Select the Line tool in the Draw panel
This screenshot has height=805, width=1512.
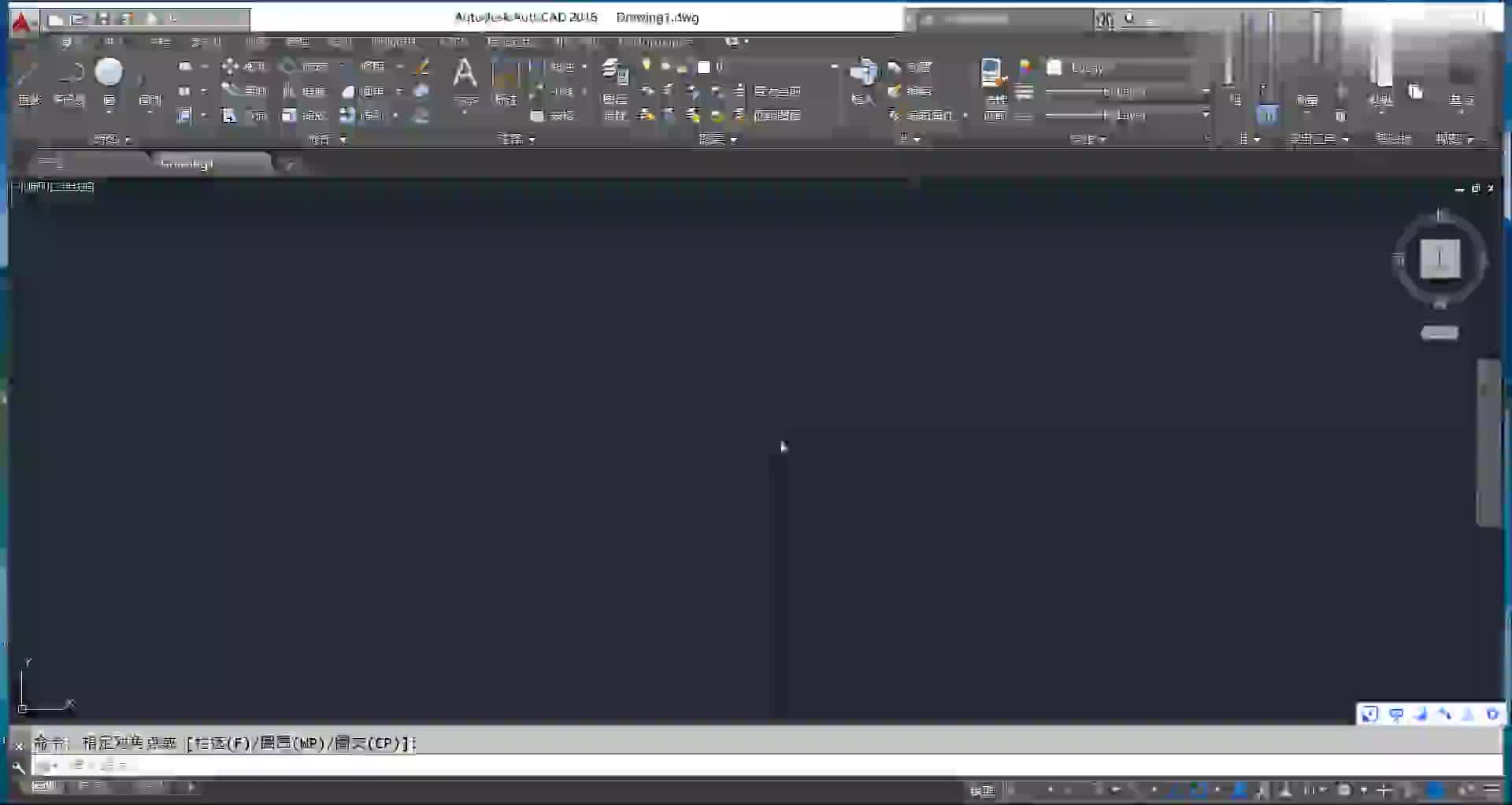[x=29, y=83]
